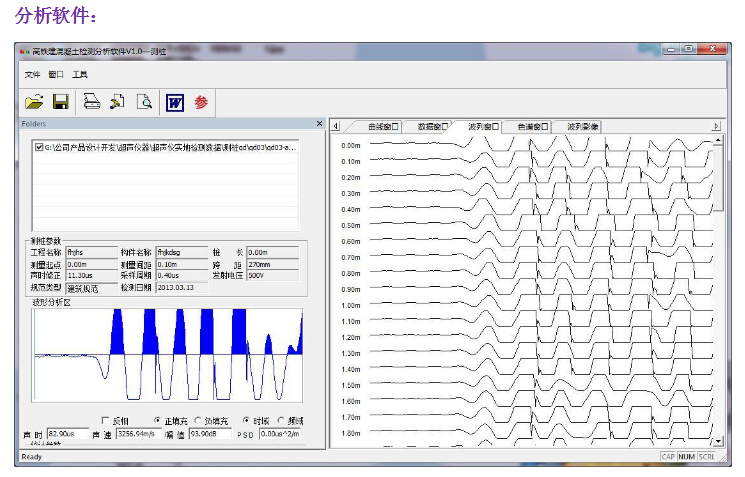
Task: Uncheck the G:\ data file checkbox
Action: [x=38, y=148]
